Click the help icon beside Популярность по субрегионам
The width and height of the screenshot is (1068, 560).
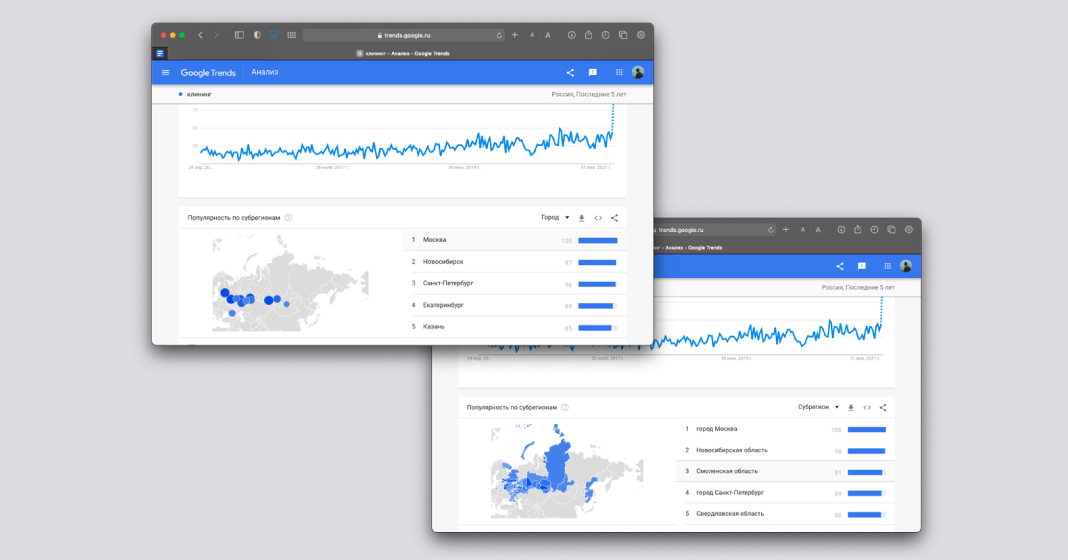(288, 218)
